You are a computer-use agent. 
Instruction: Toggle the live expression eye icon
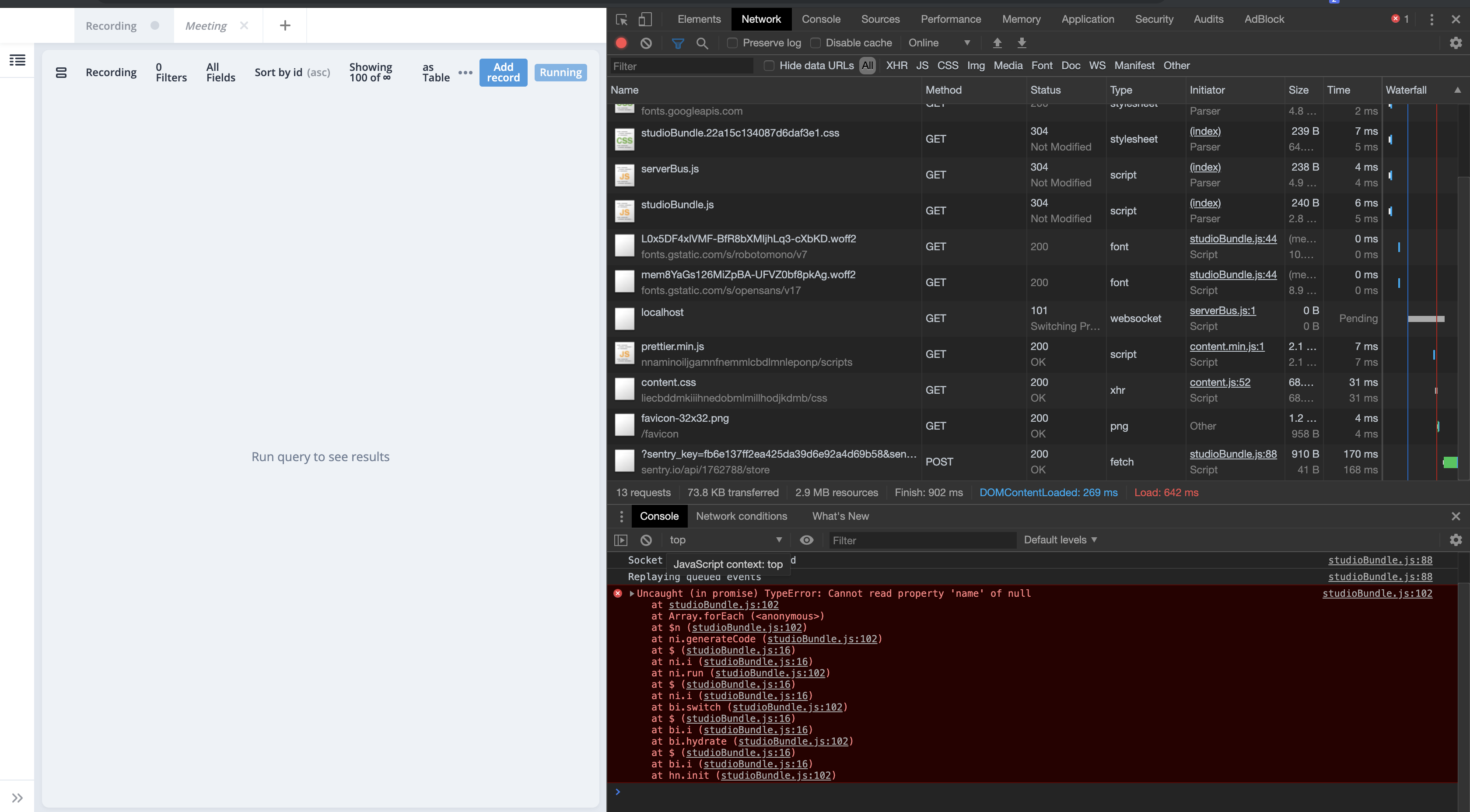click(806, 540)
